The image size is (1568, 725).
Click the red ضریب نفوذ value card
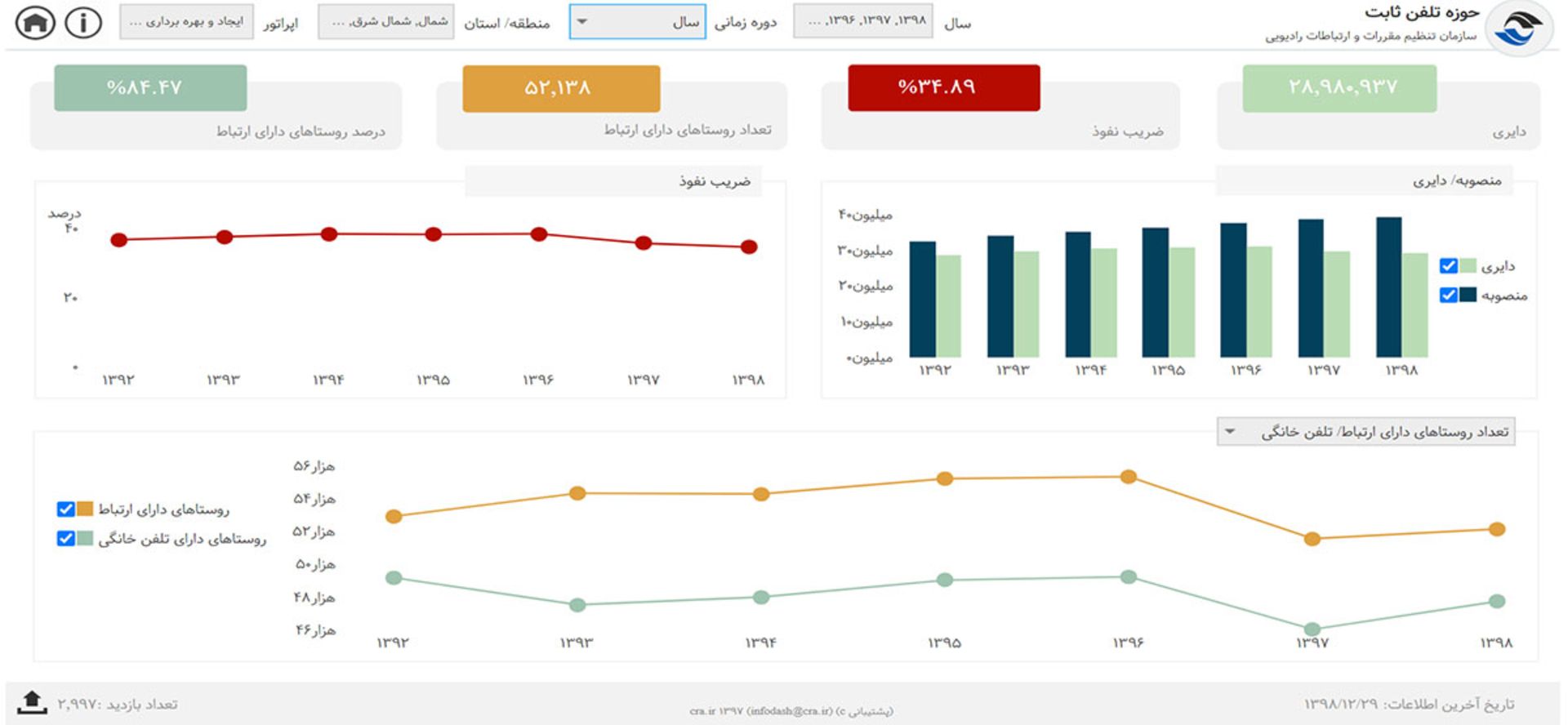[x=943, y=87]
